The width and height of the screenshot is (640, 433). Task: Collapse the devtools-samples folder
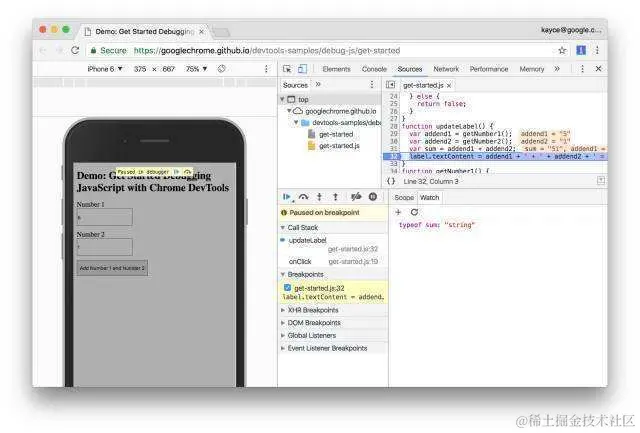[296, 122]
